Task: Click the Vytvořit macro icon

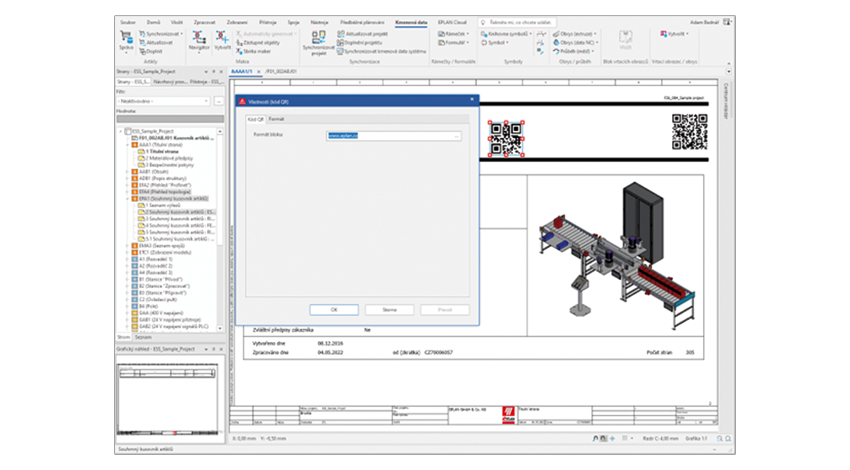Action: coord(222,42)
